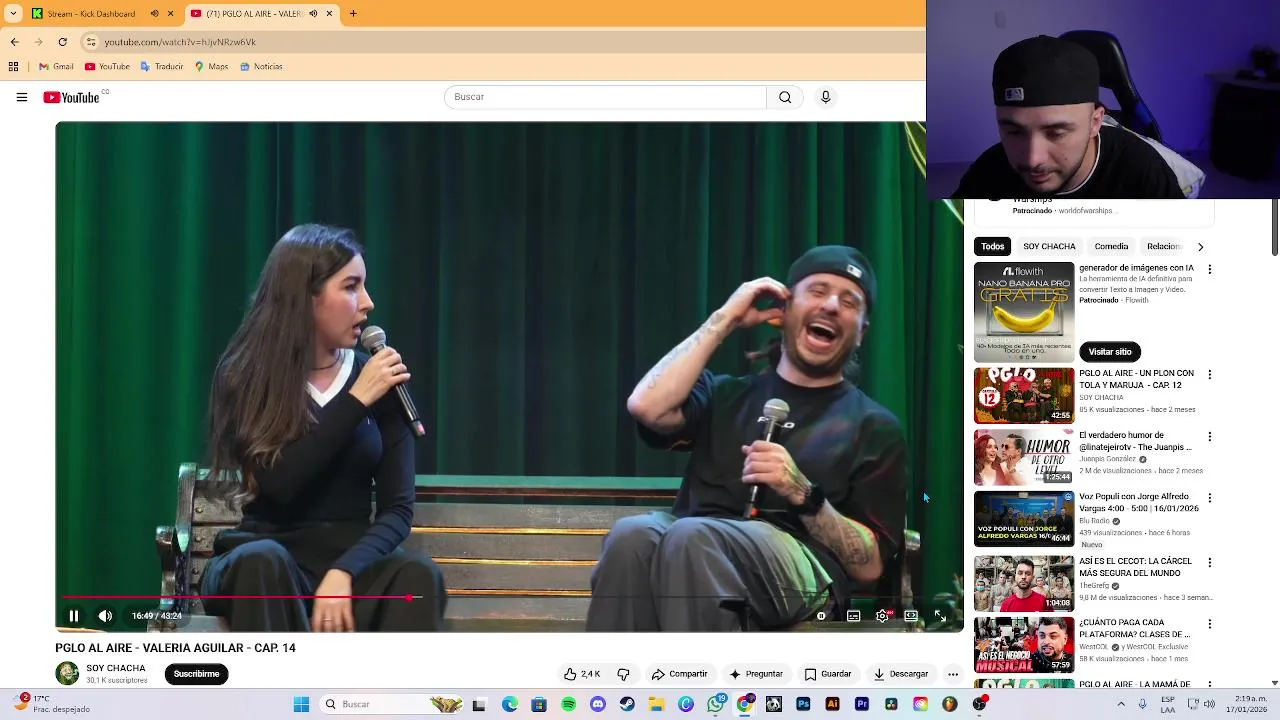Open Photoshop from the taskbar
The image size is (1280, 720).
[803, 704]
